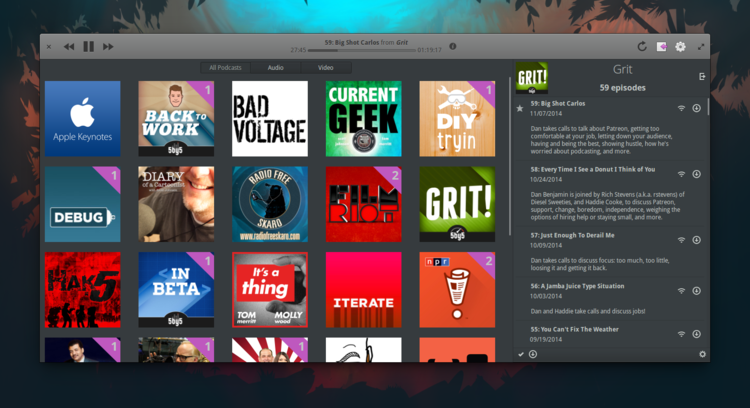Pause the currently playing episode

(x=88, y=46)
